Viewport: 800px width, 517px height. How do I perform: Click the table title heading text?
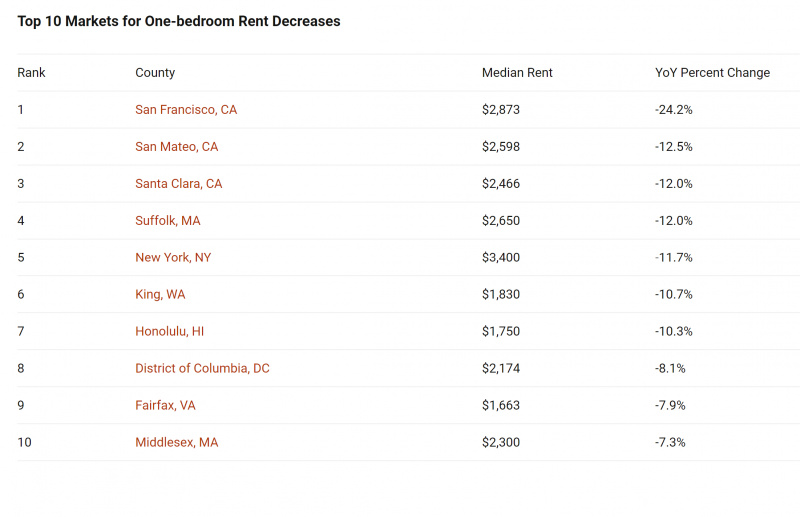179,21
